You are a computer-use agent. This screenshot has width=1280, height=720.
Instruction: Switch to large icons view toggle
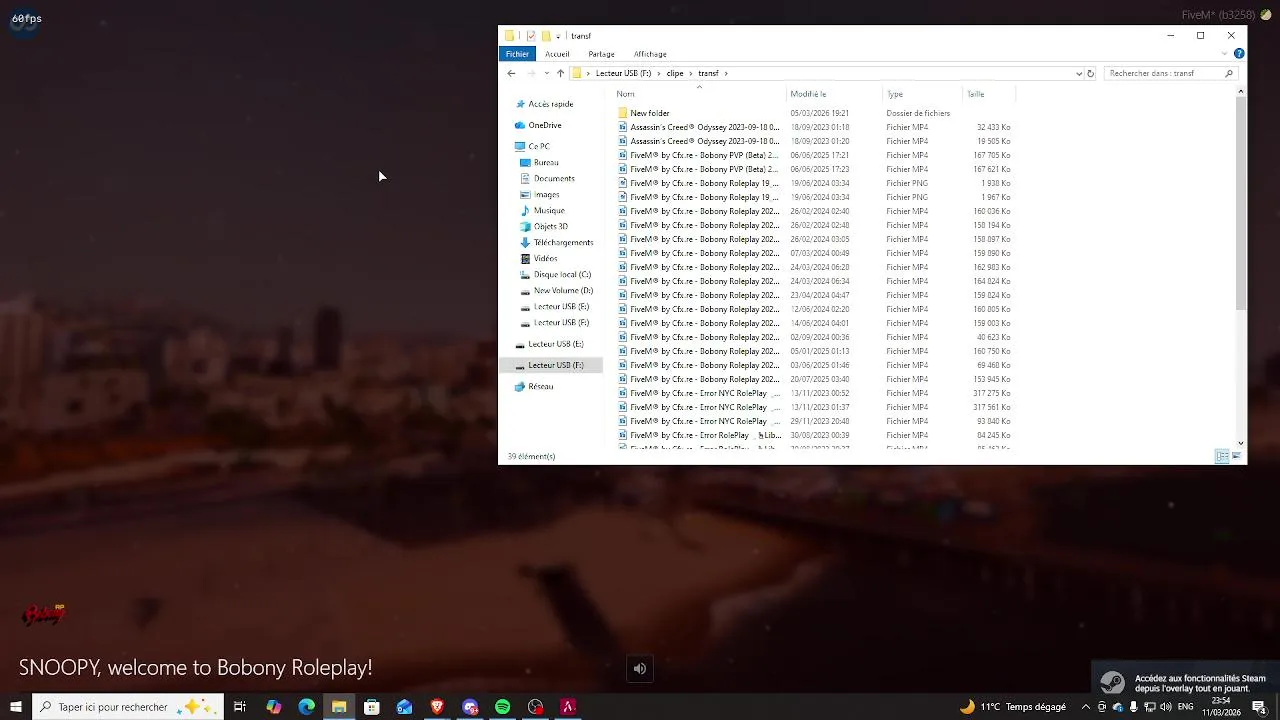click(1237, 456)
